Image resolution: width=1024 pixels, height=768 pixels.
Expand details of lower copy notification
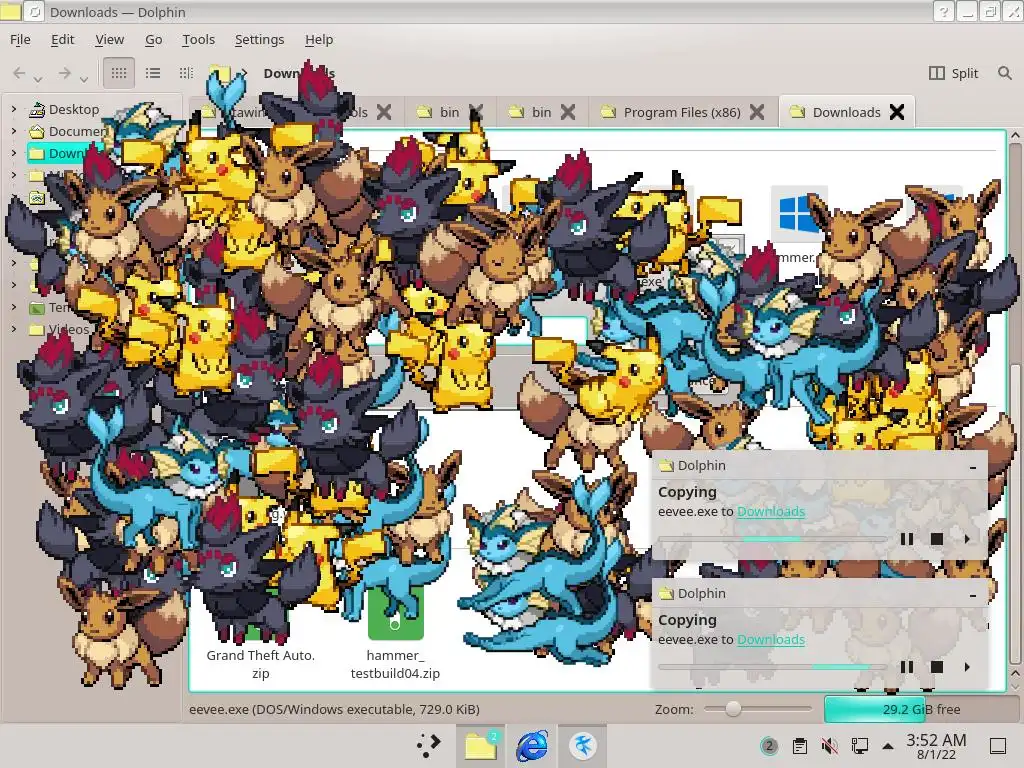[967, 667]
